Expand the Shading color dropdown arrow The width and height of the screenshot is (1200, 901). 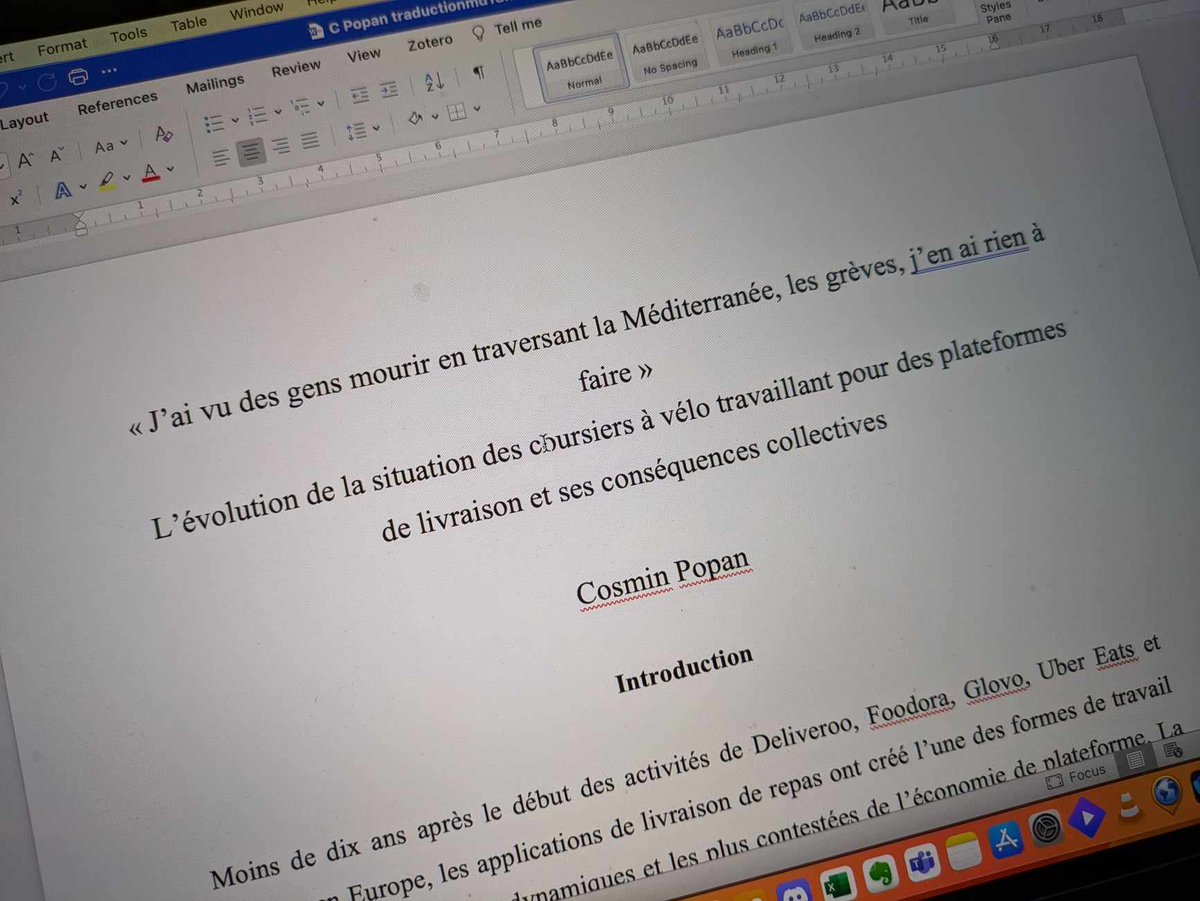pos(436,116)
